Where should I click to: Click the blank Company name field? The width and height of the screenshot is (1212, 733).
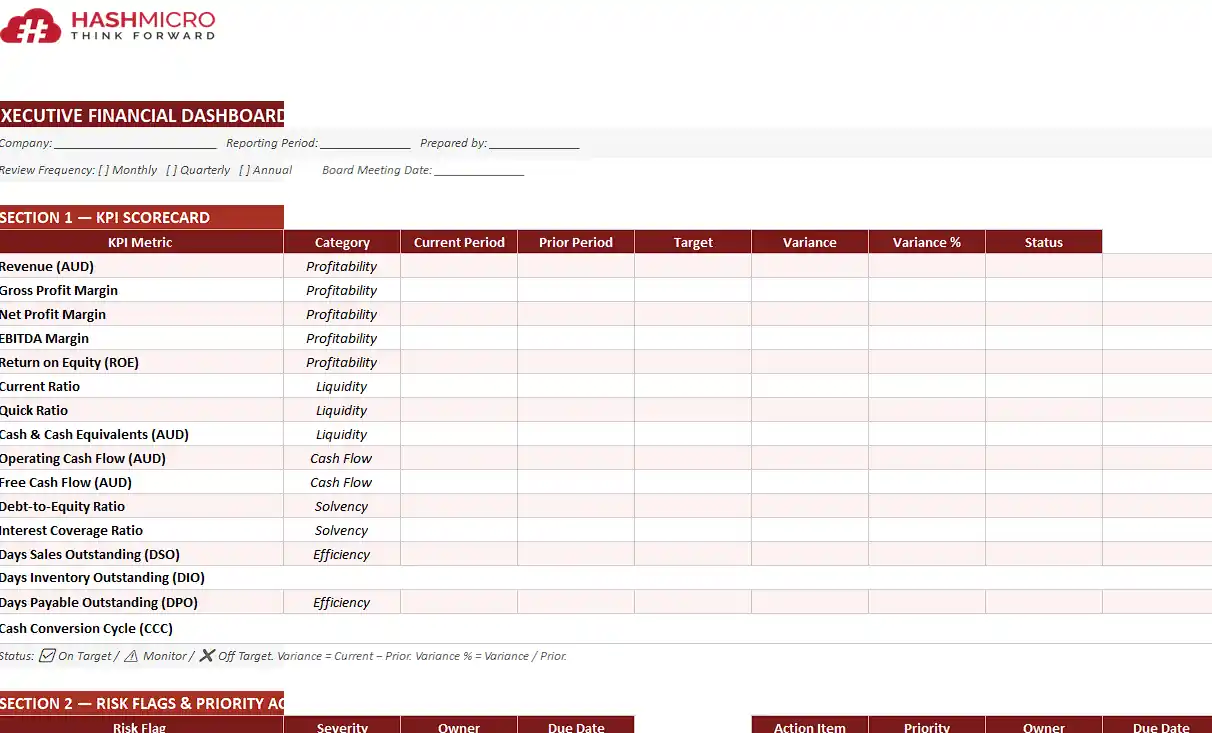click(x=135, y=144)
